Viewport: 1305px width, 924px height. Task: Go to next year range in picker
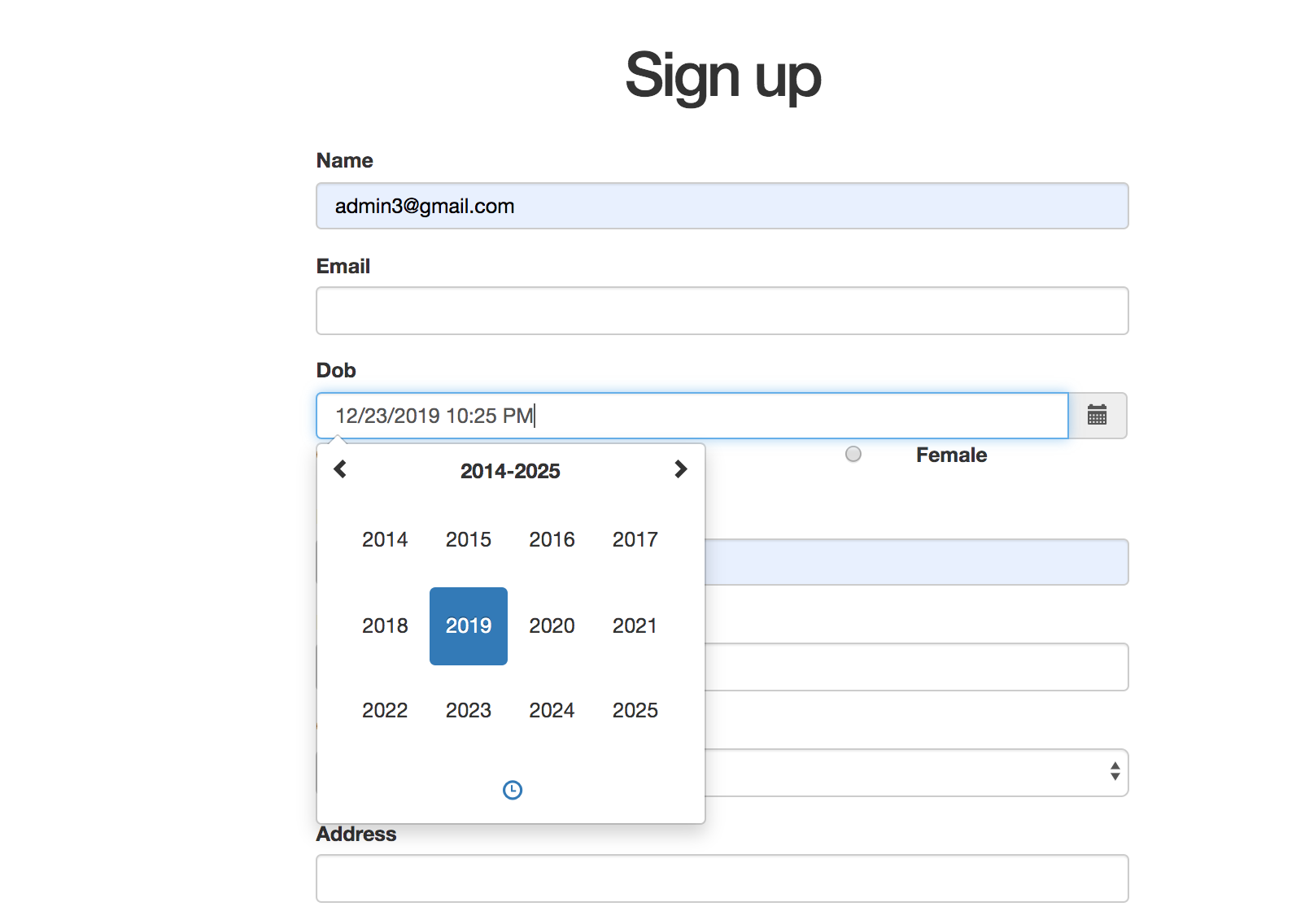click(x=680, y=469)
